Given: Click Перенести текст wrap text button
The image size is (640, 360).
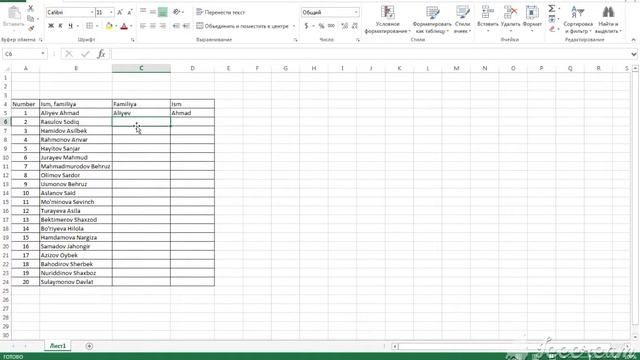Looking at the screenshot, I should coord(221,12).
